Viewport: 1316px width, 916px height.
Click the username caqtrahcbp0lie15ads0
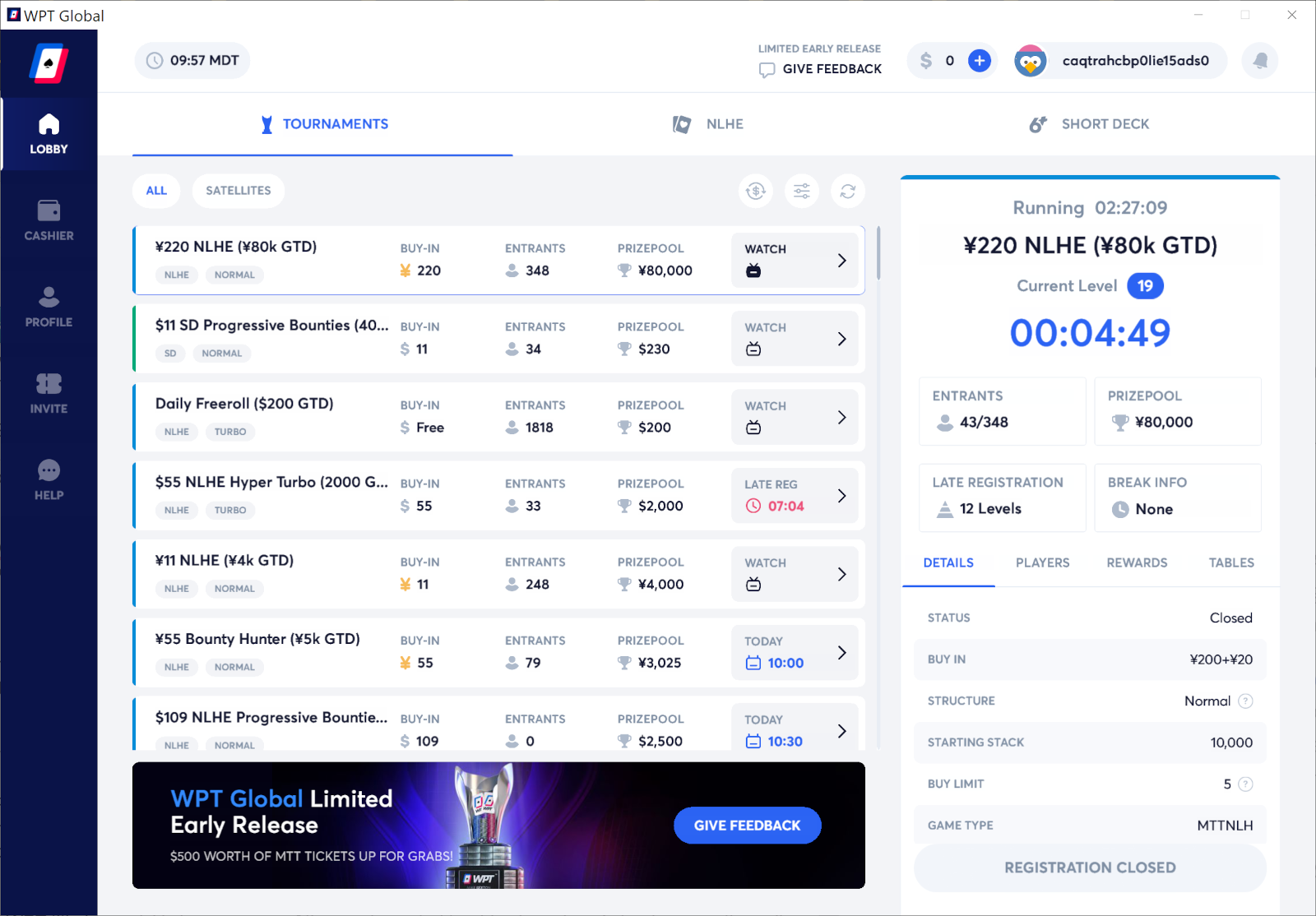[x=1135, y=61]
